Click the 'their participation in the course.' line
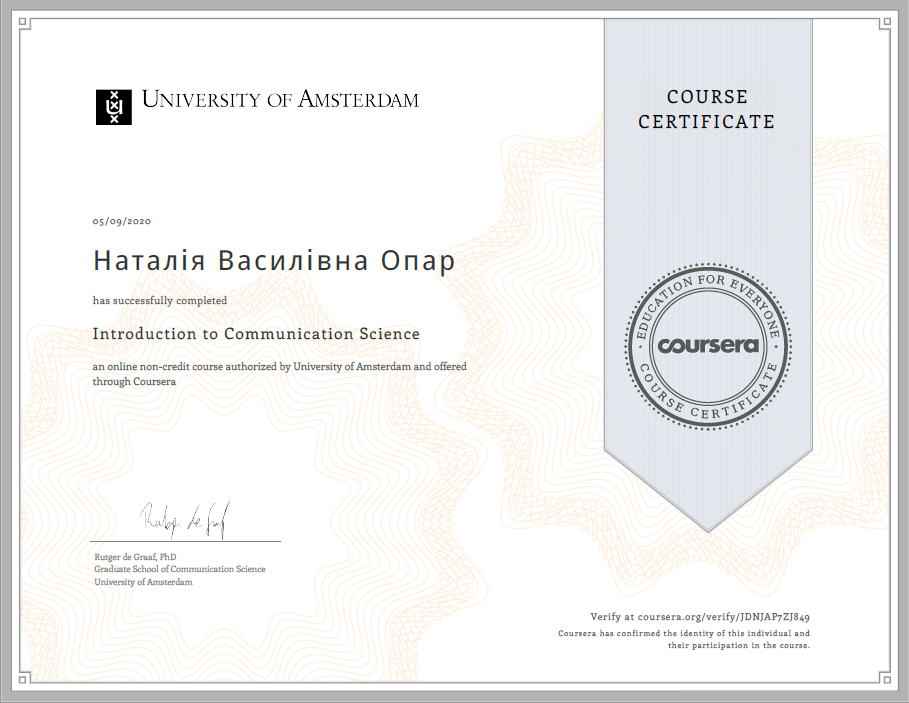 tap(739, 646)
